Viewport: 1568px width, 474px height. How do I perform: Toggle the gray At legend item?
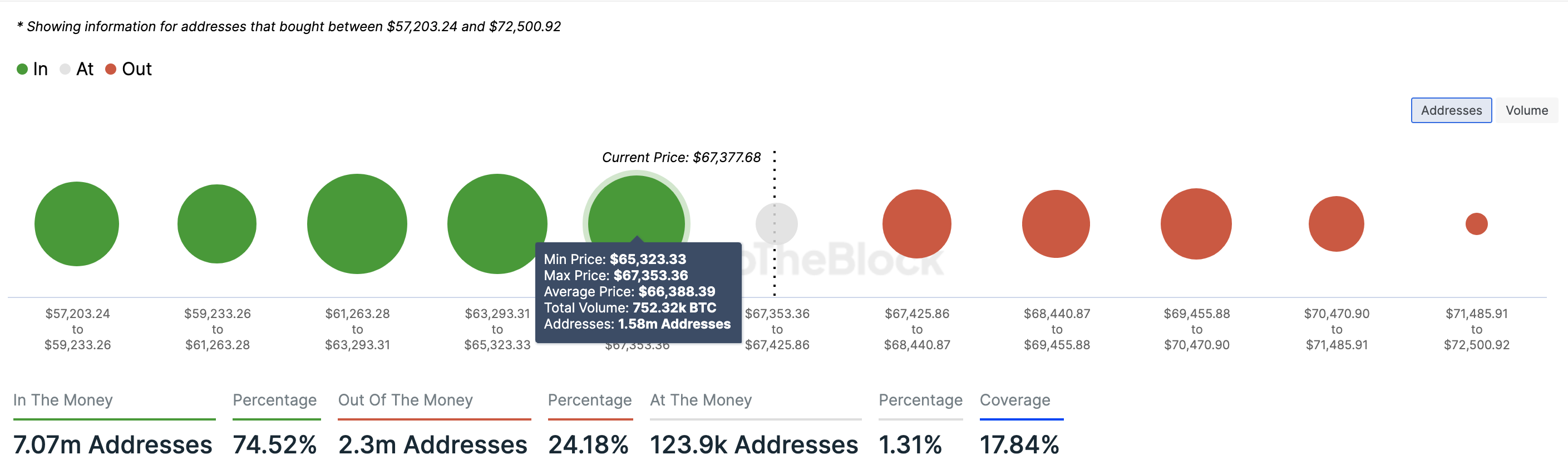point(77,69)
